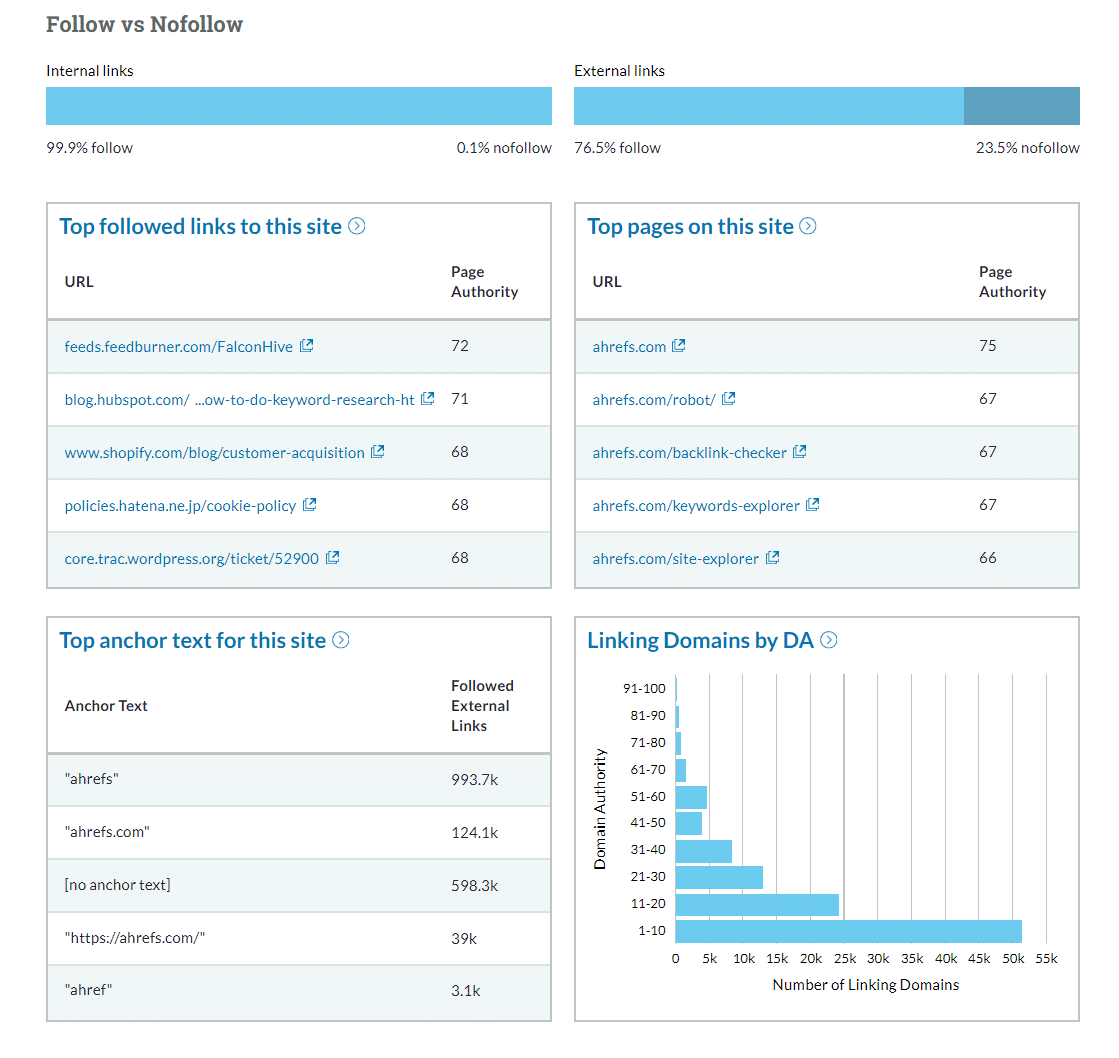
Task: Click arrow icon next to Linking Domains by DA
Action: pos(829,640)
